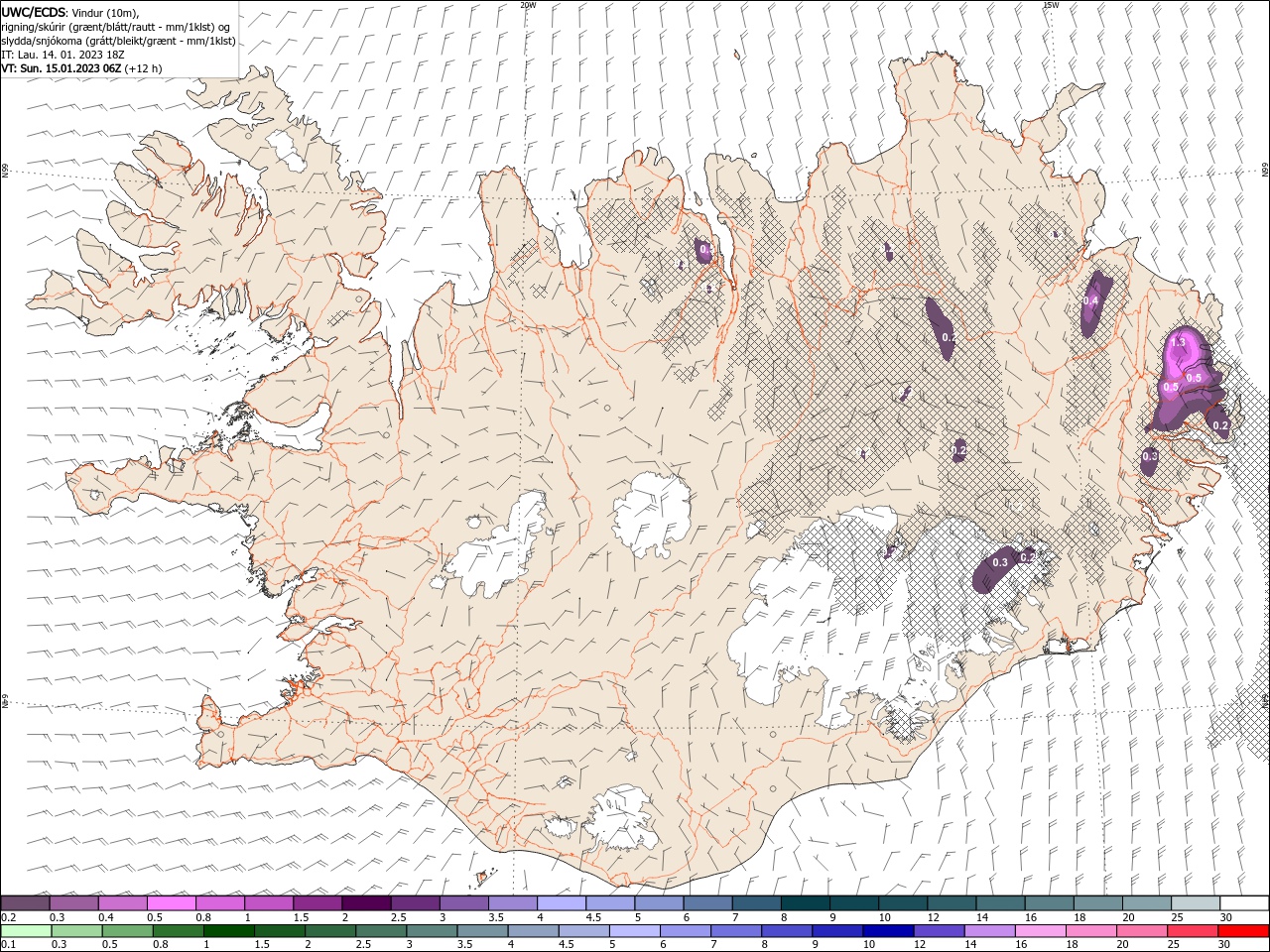
Task: Click the 'IT: Lau. 14. 01. 2023 18Z' line
Action: point(63,55)
